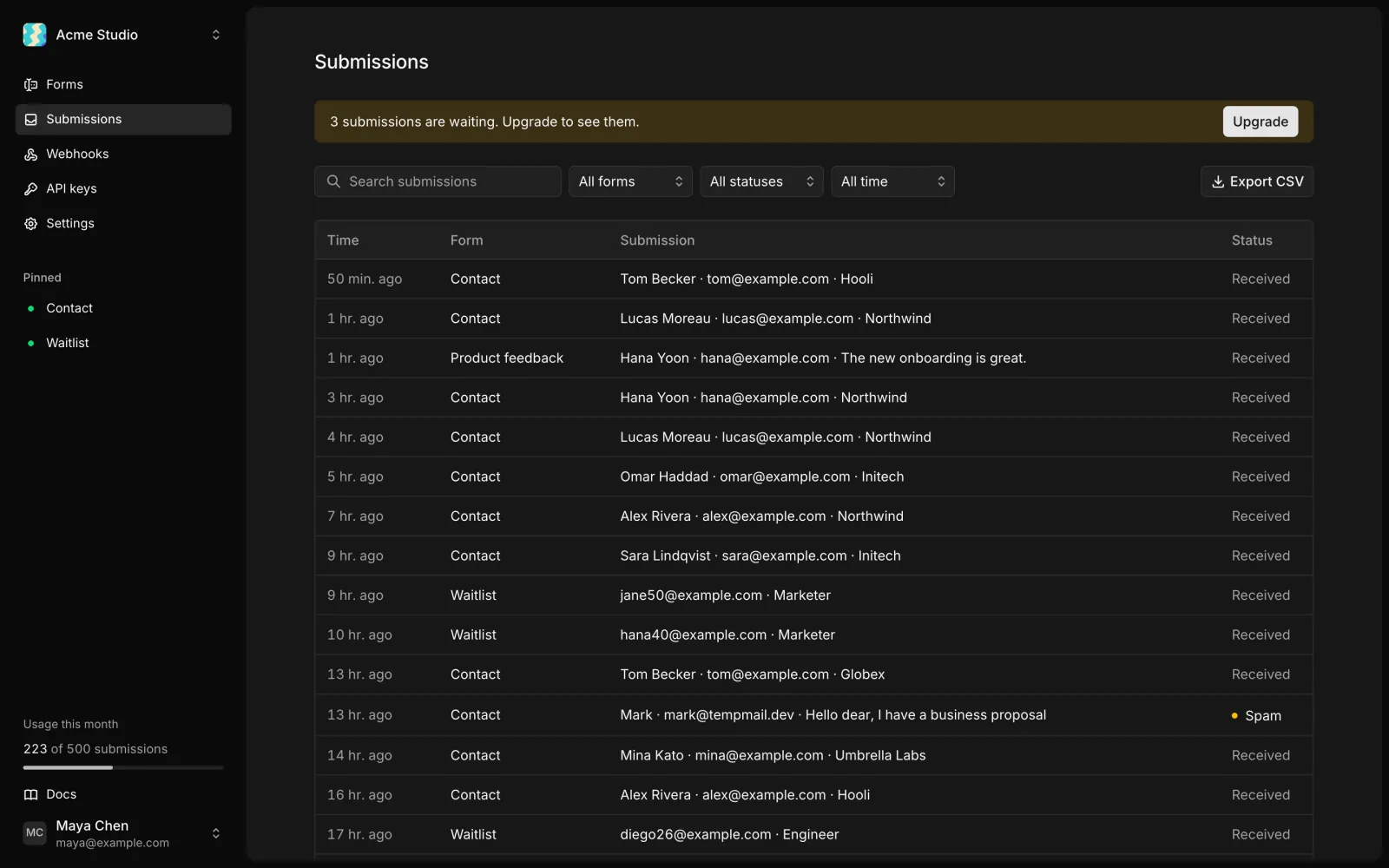Viewport: 1389px width, 868px height.
Task: Open the All forms filter dropdown
Action: 630,181
